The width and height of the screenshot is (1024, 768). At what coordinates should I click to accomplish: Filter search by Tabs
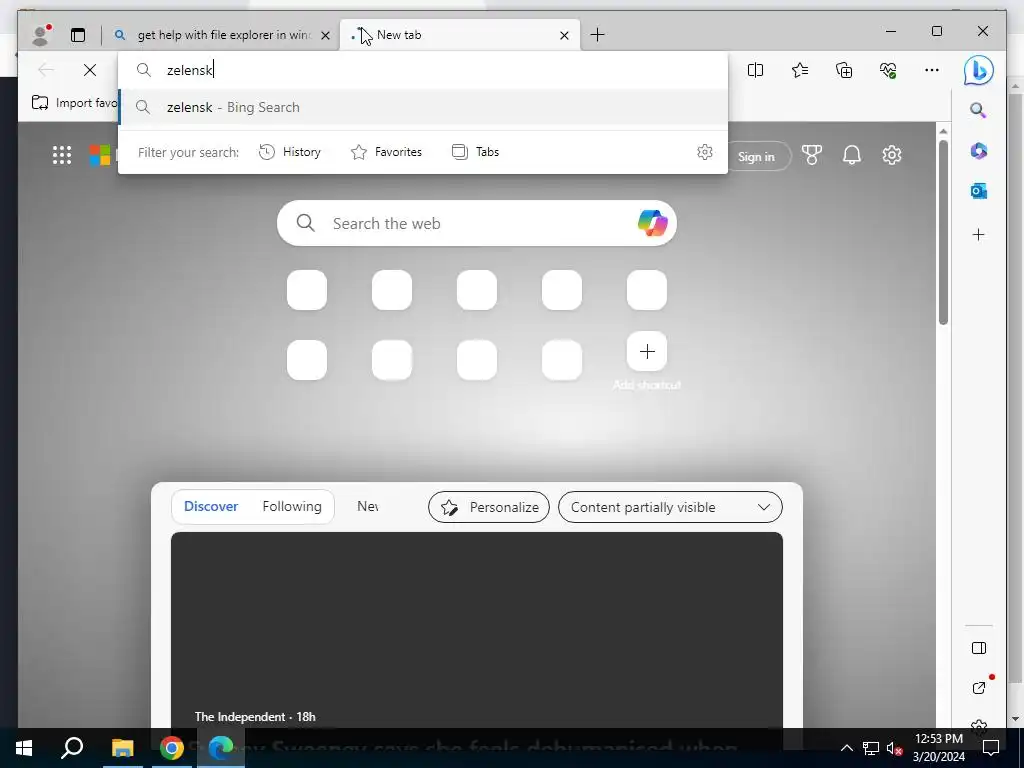click(475, 152)
